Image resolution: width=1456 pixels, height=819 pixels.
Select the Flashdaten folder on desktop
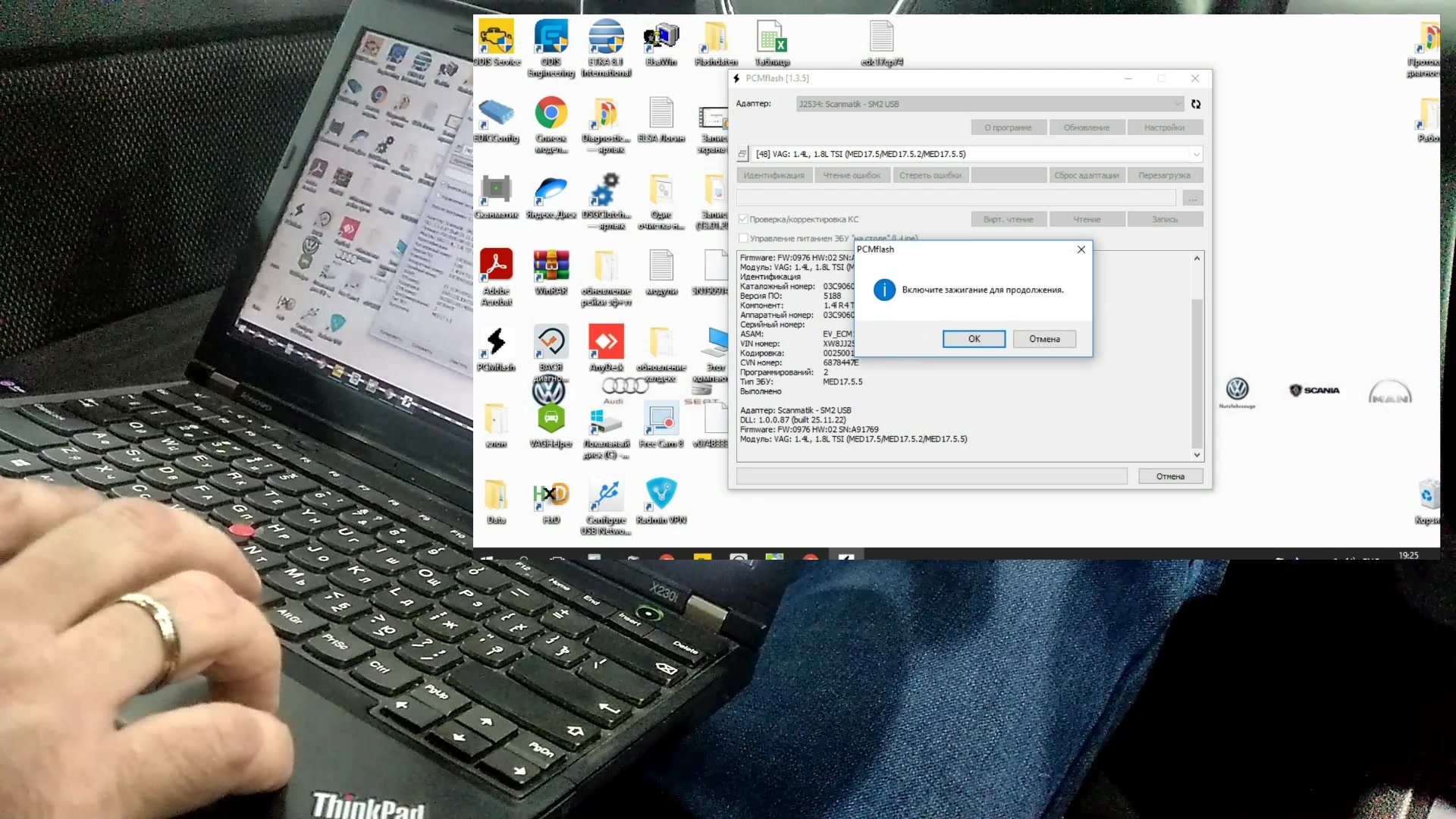tap(716, 42)
